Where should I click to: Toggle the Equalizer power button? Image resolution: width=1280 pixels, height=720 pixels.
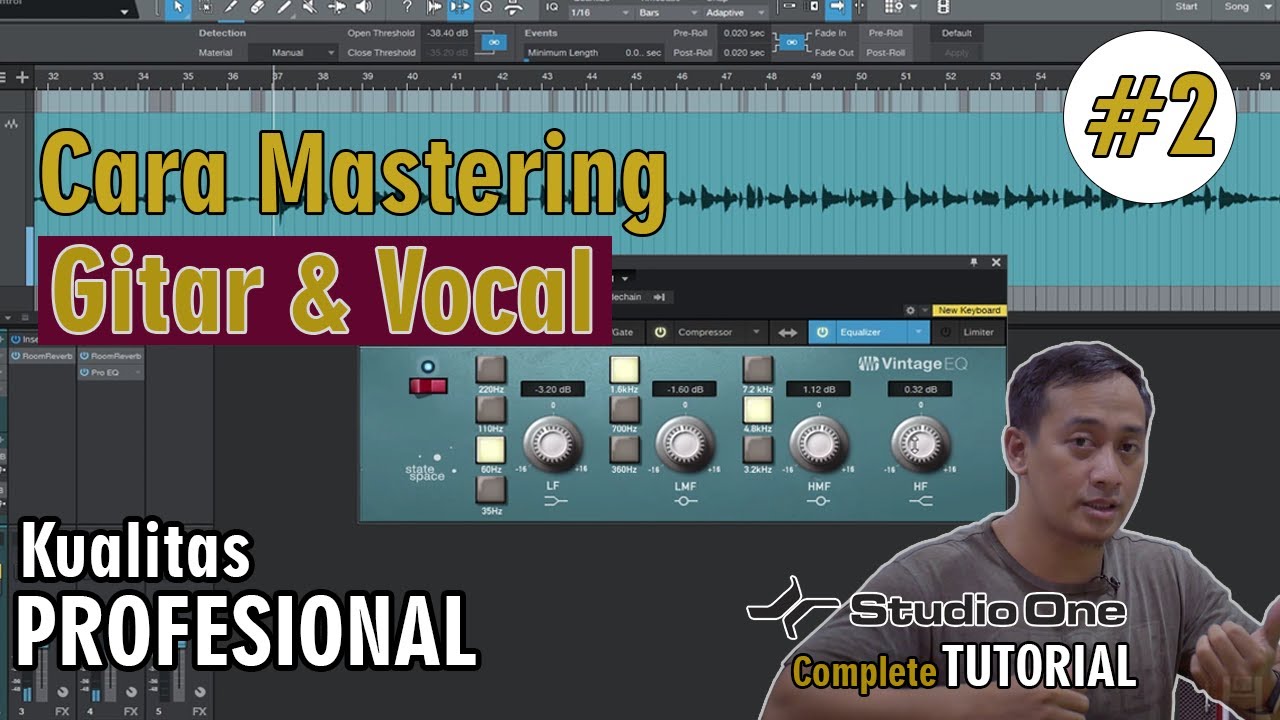pyautogui.click(x=822, y=332)
